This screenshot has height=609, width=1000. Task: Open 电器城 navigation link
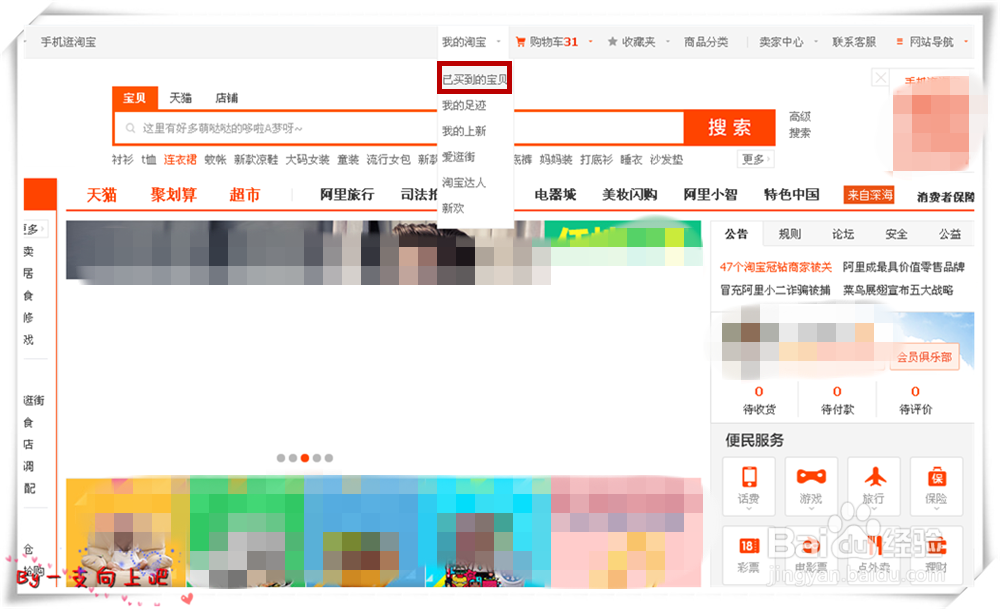555,194
